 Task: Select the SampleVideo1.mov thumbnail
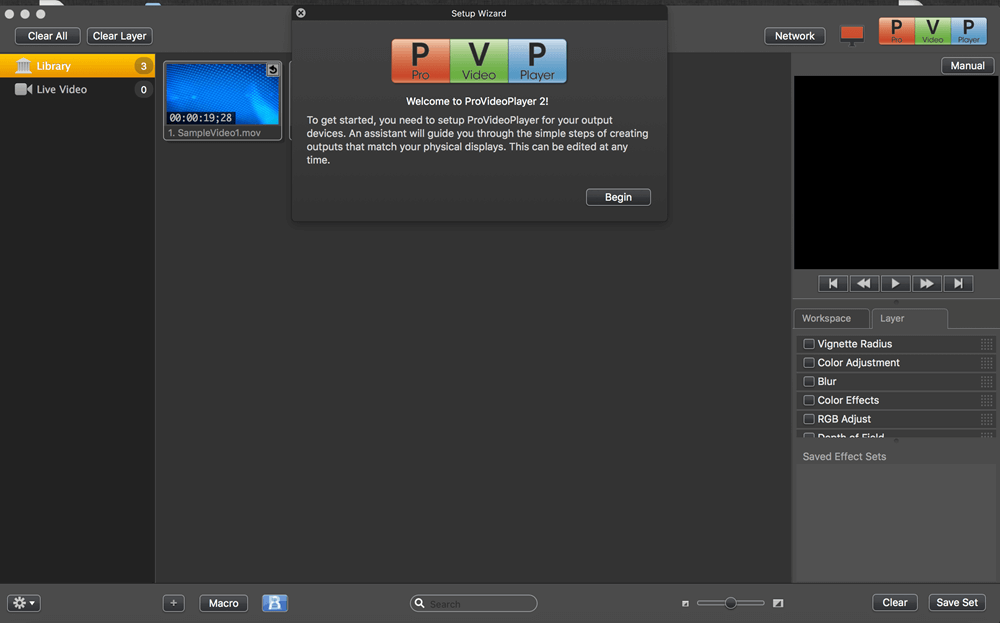point(223,101)
